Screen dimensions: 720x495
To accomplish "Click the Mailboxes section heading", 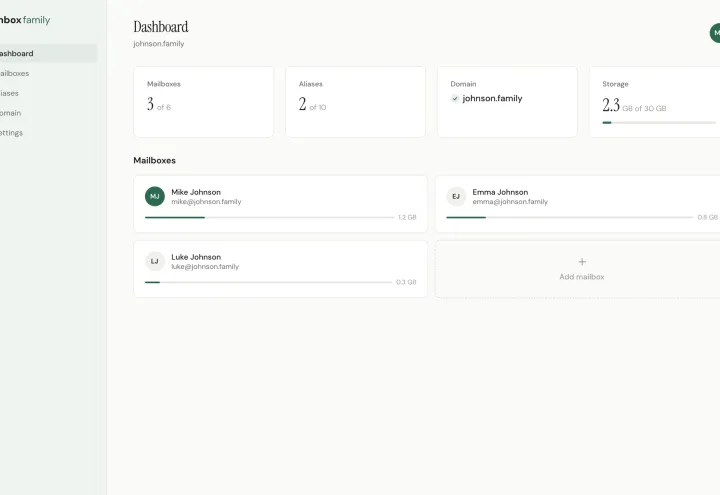I will click(x=154, y=160).
